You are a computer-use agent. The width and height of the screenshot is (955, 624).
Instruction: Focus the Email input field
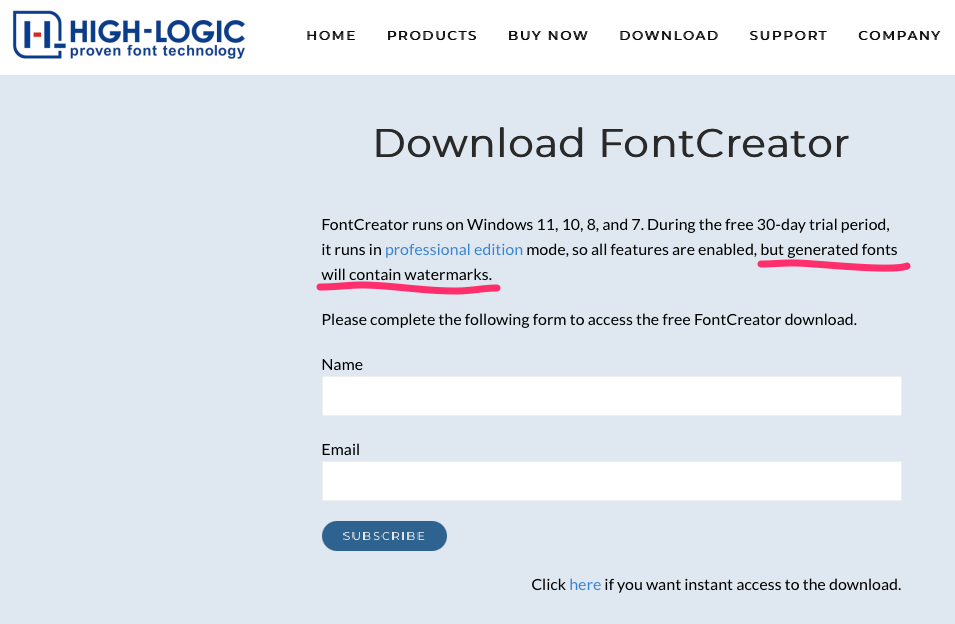pyautogui.click(x=611, y=481)
